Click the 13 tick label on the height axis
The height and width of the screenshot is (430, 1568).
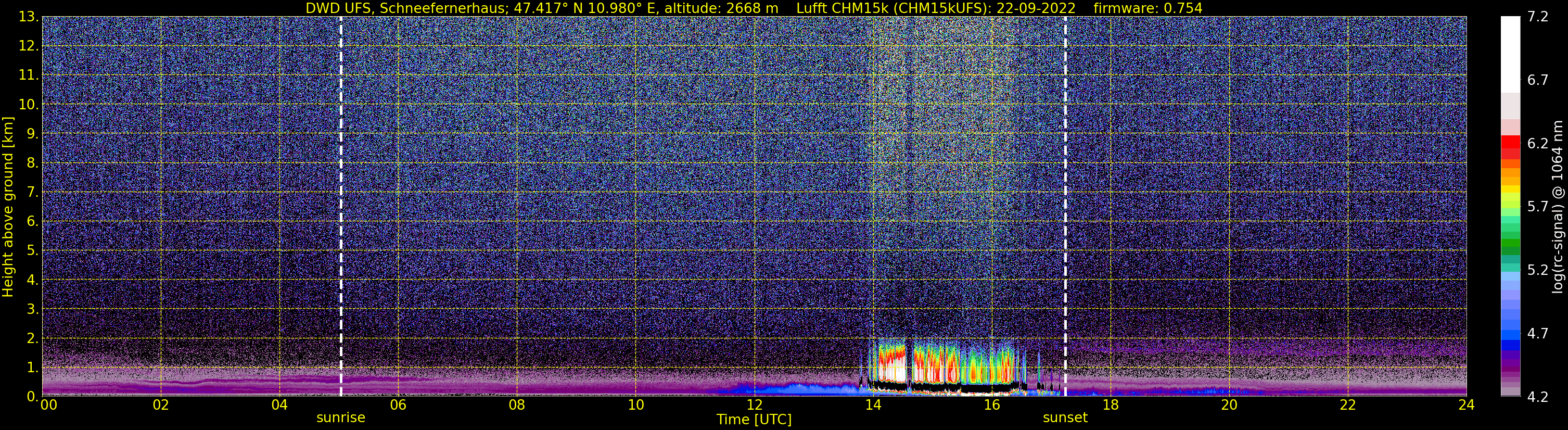29,17
